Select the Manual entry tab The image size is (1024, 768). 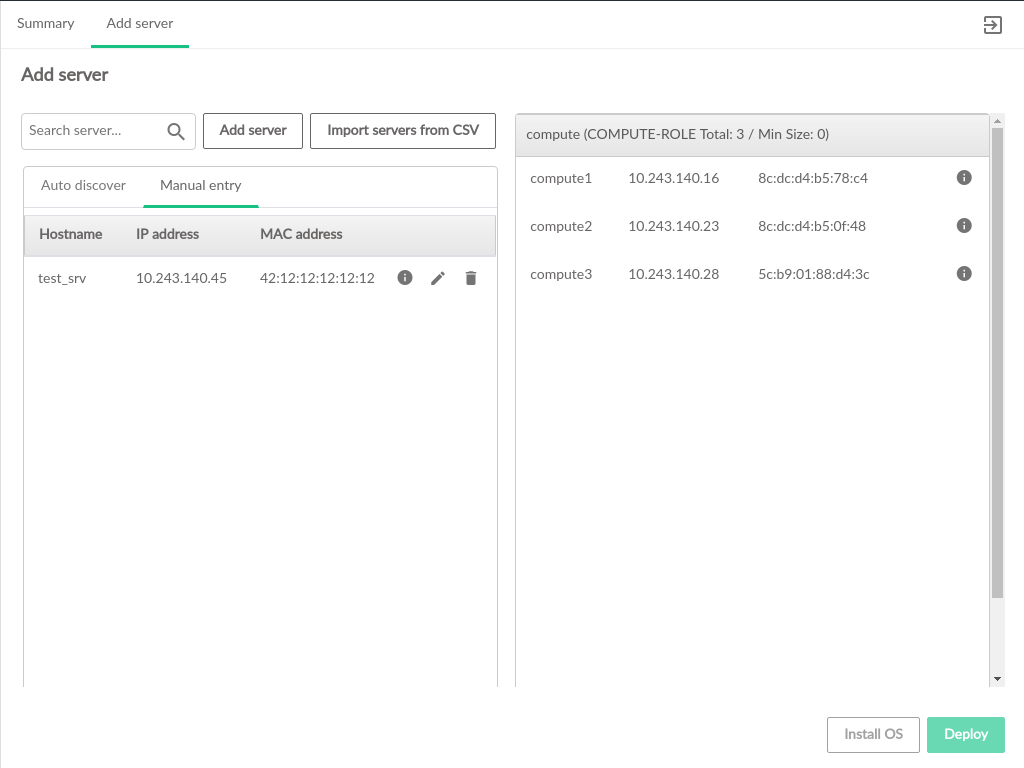pos(201,186)
